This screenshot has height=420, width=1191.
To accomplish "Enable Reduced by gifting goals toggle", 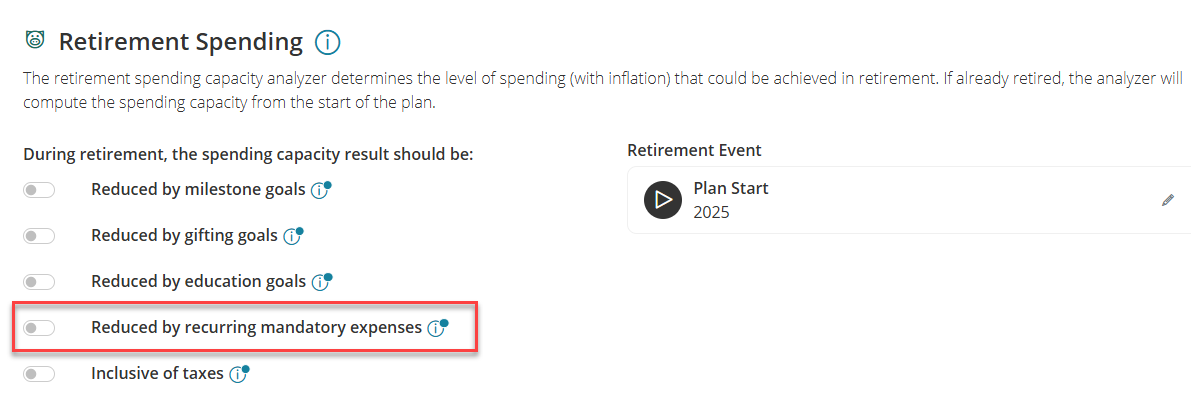I will (x=39, y=236).
